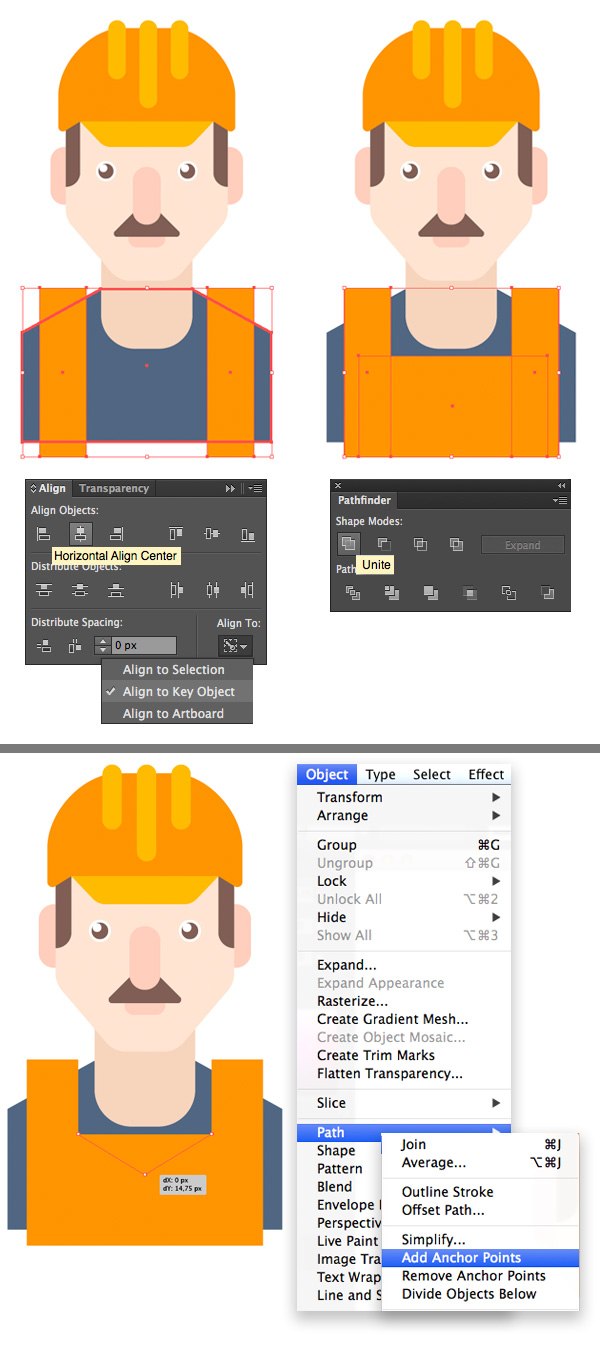Click the Distribute Spacing stepper arrows
600x1347 pixels.
(x=101, y=646)
